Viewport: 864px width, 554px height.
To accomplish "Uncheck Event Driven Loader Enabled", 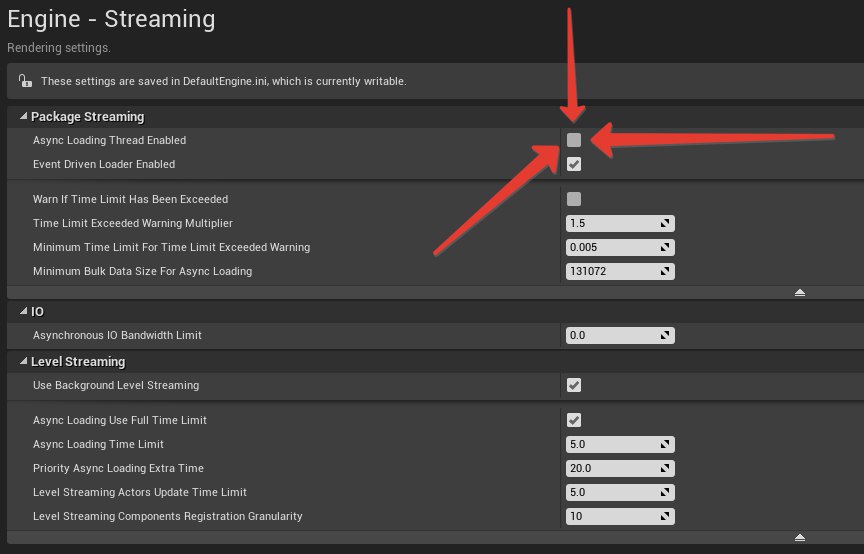I will click(x=574, y=164).
